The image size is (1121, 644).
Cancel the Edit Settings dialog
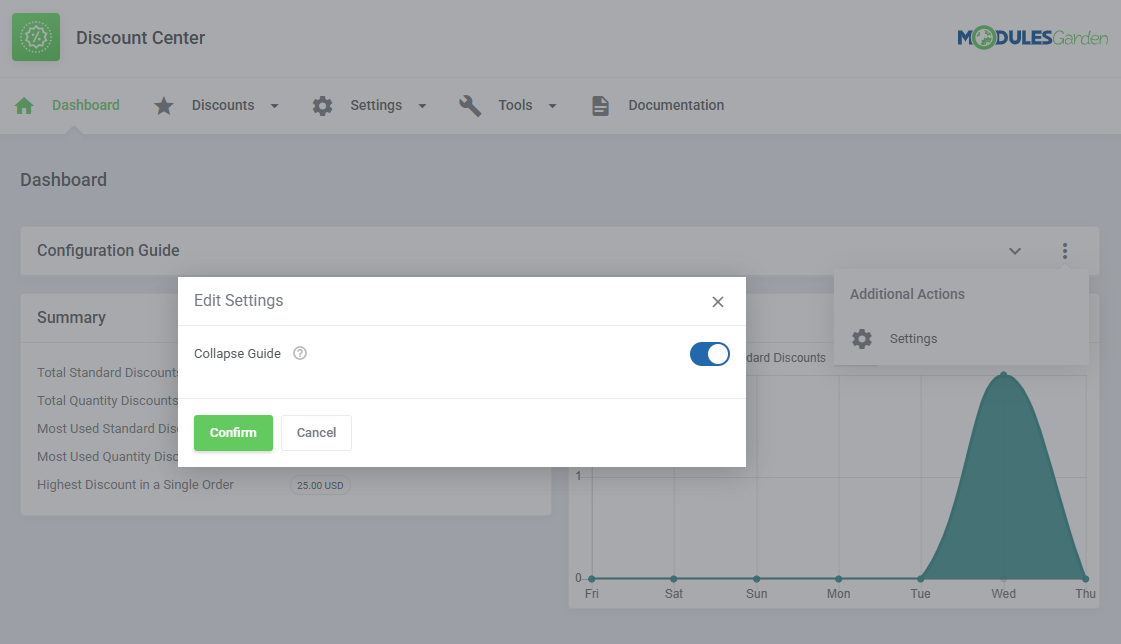click(316, 432)
